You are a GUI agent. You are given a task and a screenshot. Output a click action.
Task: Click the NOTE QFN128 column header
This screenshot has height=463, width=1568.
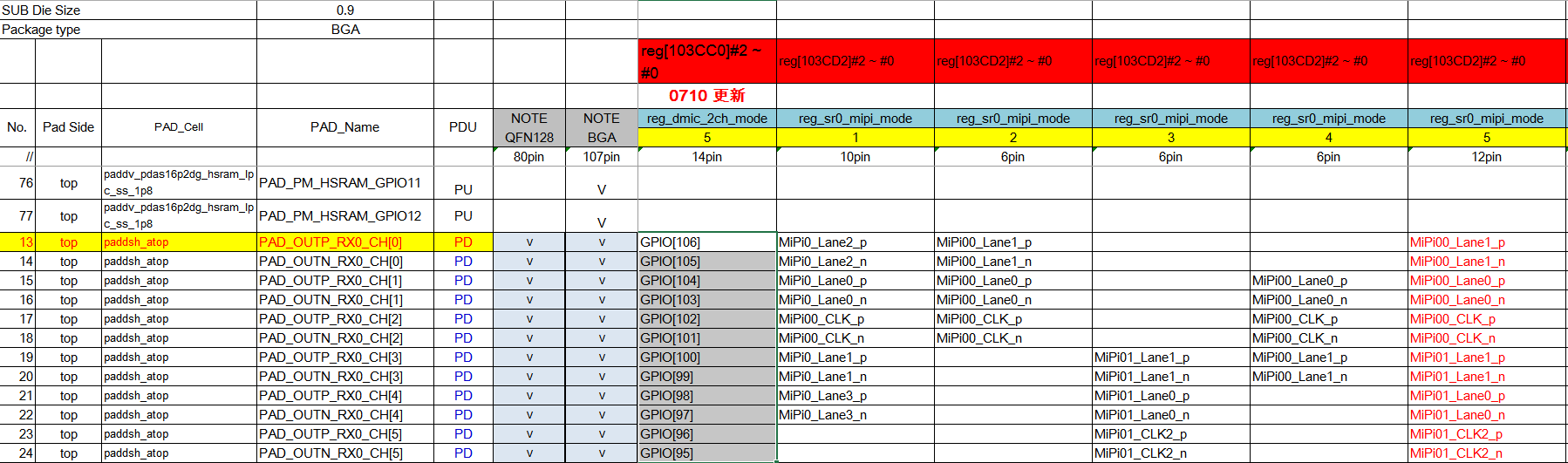tap(528, 127)
